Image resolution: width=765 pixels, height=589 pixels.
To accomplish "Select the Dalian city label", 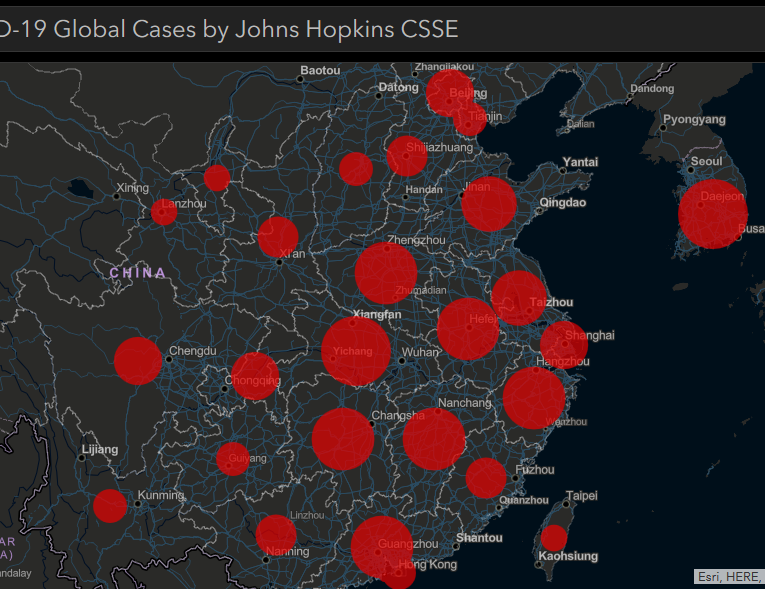I will (581, 124).
